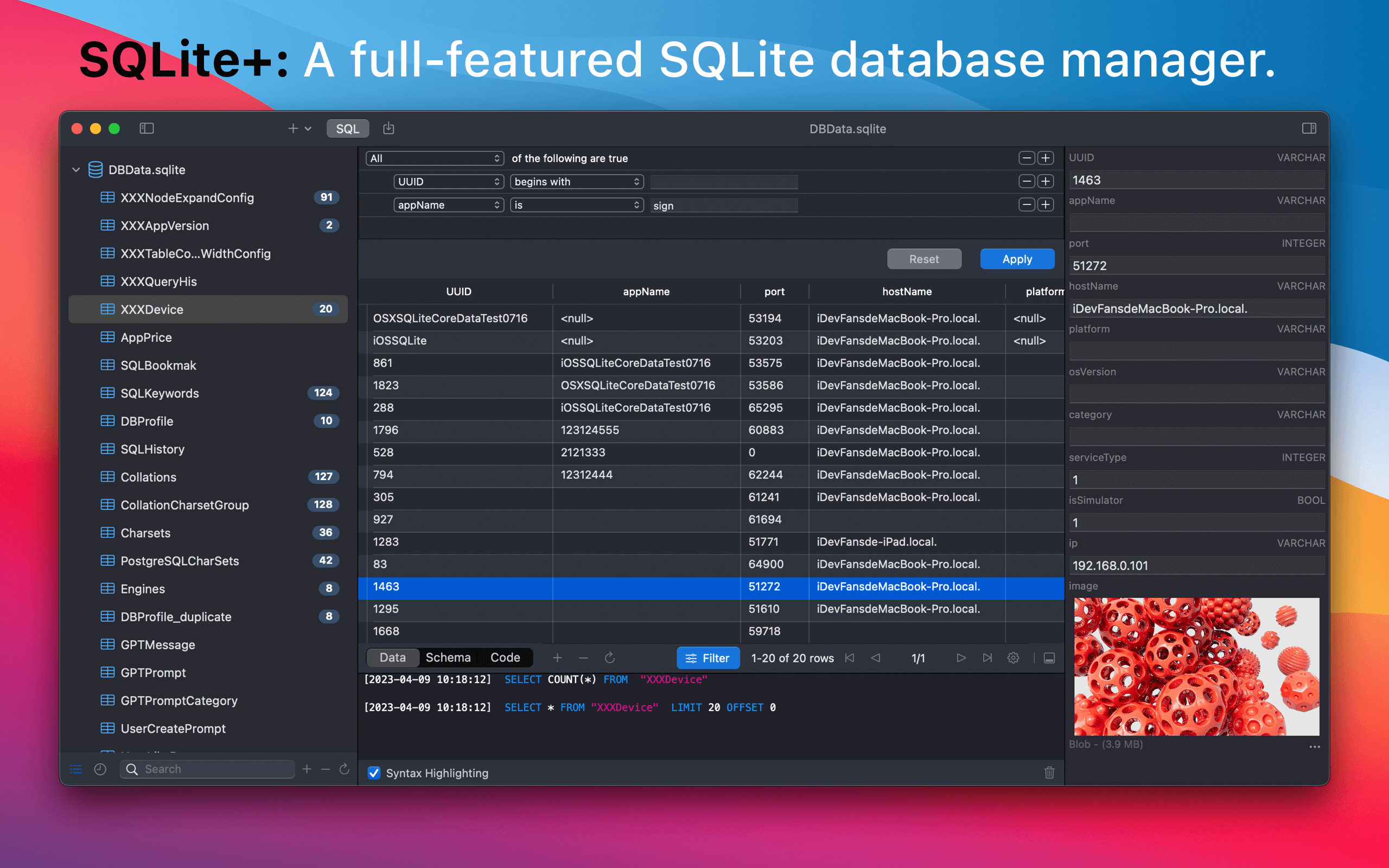1389x868 pixels.
Task: Add rule after the UUID filter row
Action: (x=1046, y=181)
